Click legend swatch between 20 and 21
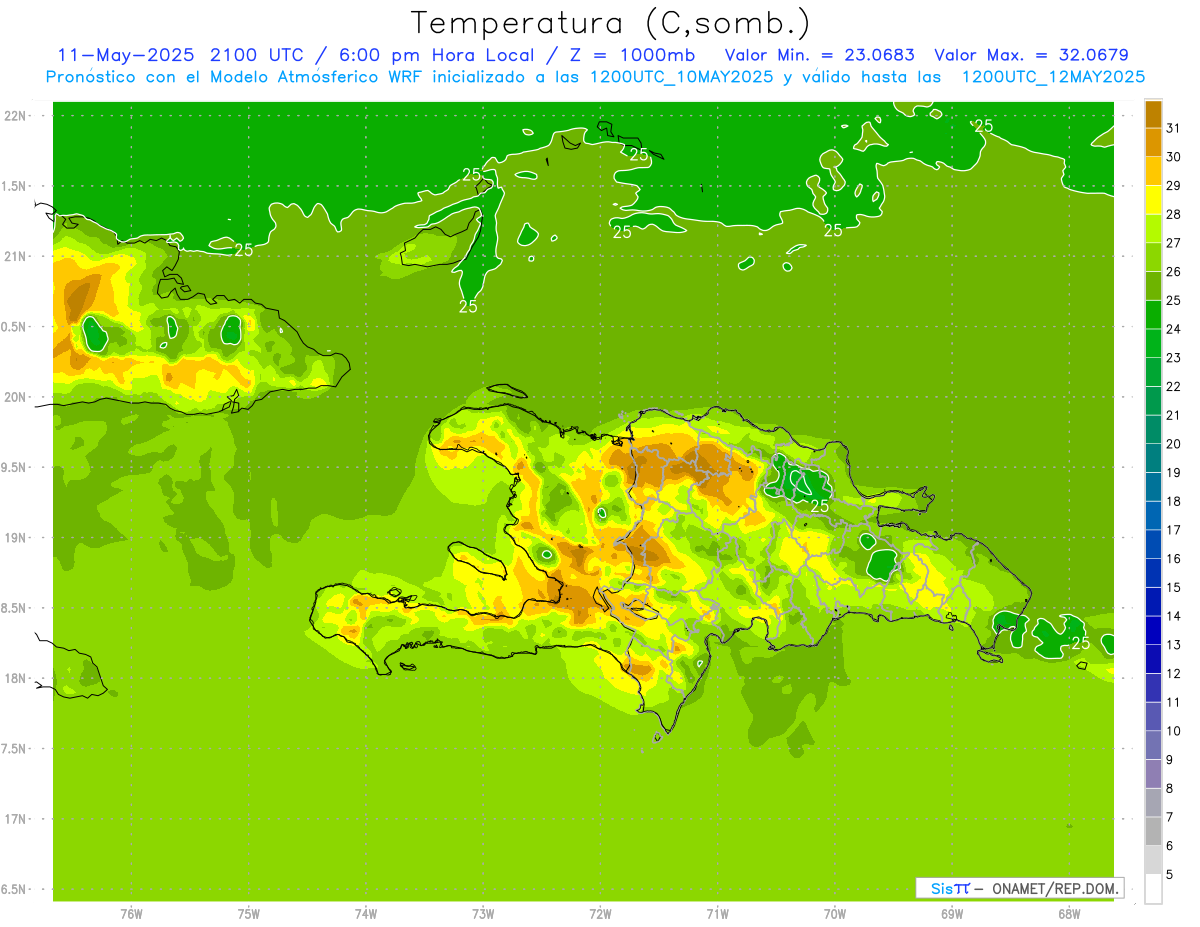The image size is (1200, 927). pos(1154,430)
